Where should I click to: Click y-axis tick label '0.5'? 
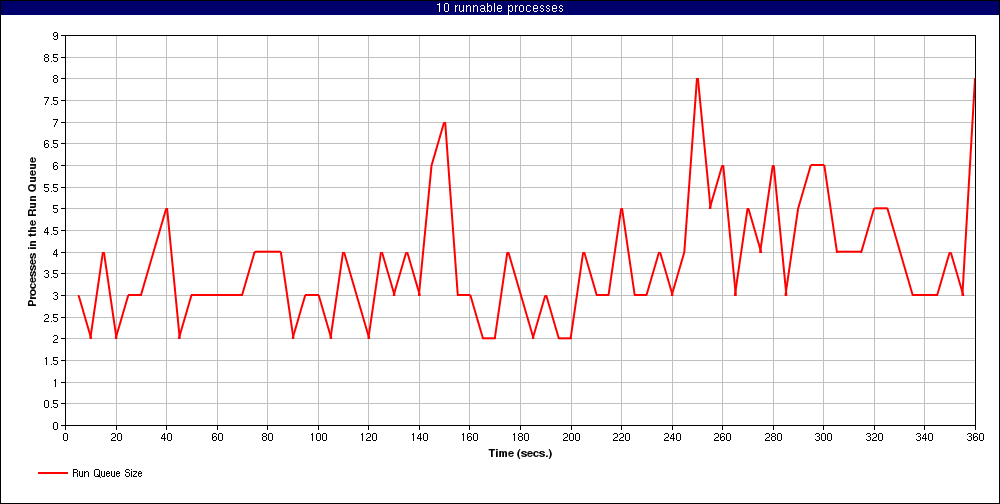(52, 404)
